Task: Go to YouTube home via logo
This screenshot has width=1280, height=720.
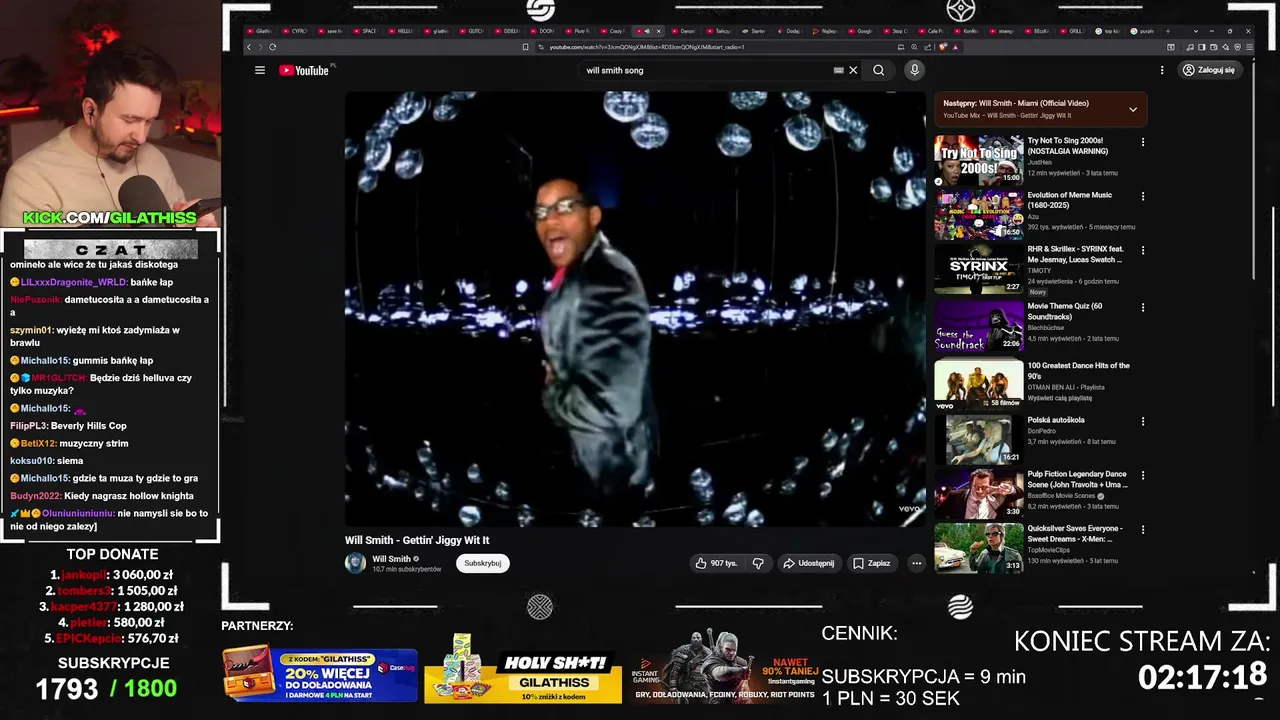Action: pyautogui.click(x=304, y=70)
